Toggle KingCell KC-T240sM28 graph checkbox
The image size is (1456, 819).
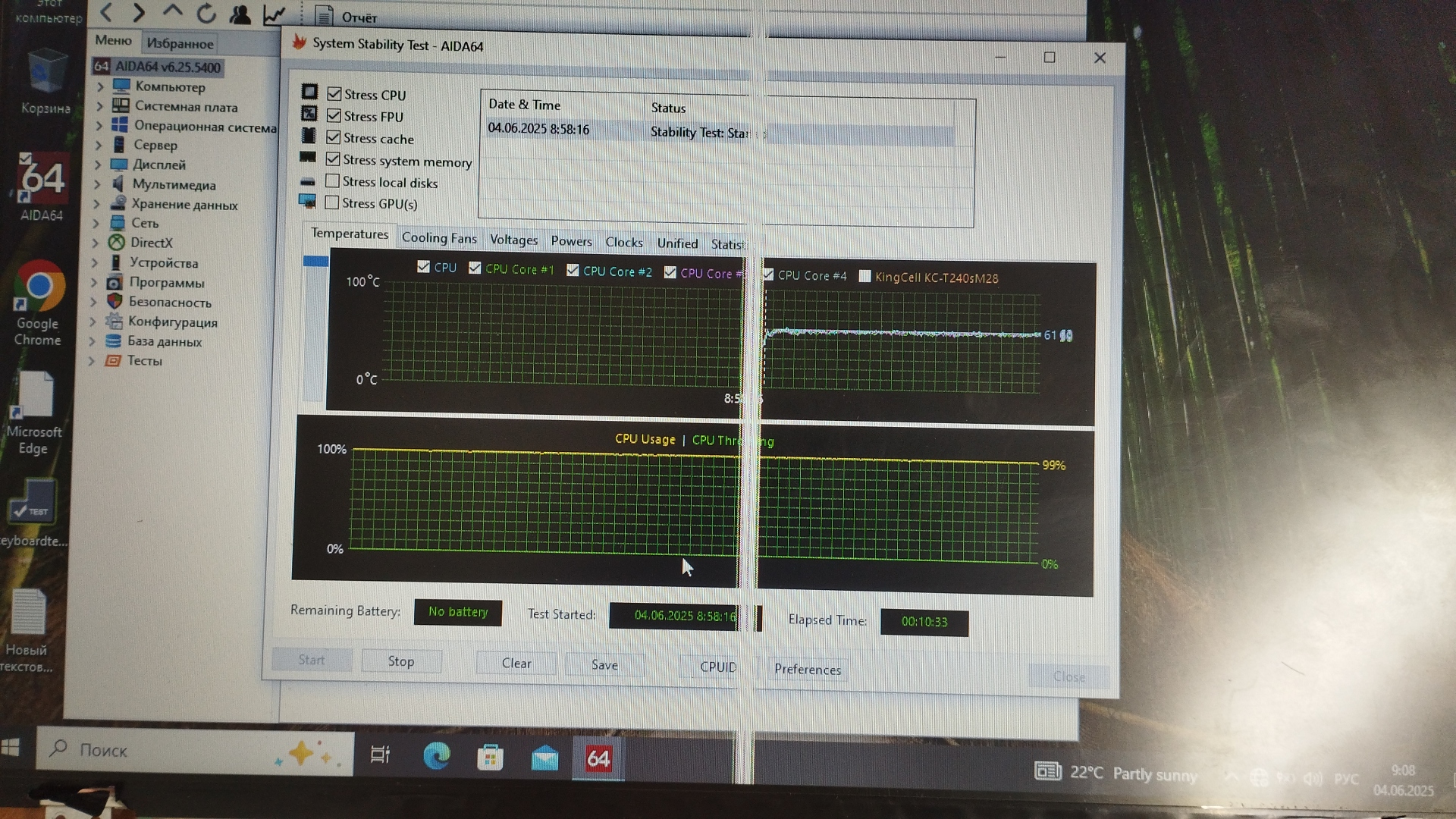[864, 276]
